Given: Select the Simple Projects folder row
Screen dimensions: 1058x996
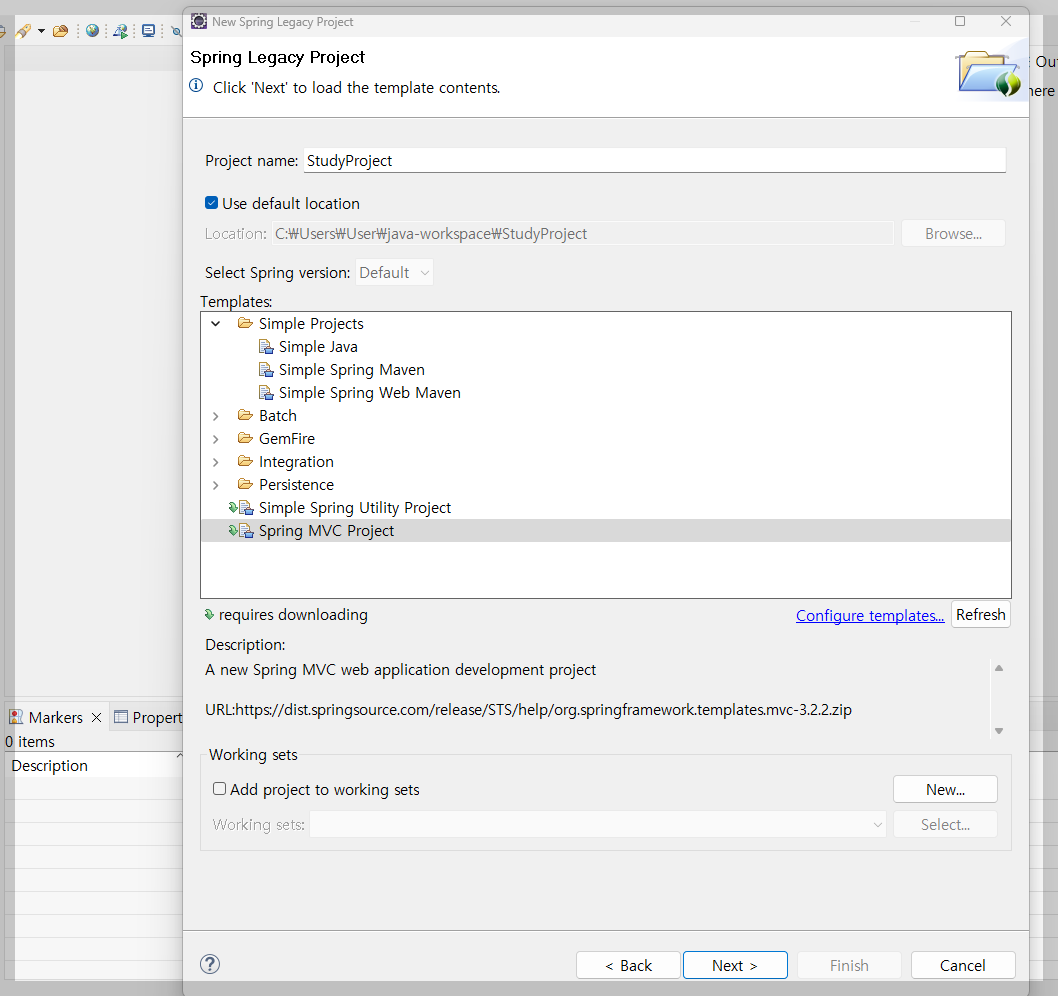Looking at the screenshot, I should [310, 324].
